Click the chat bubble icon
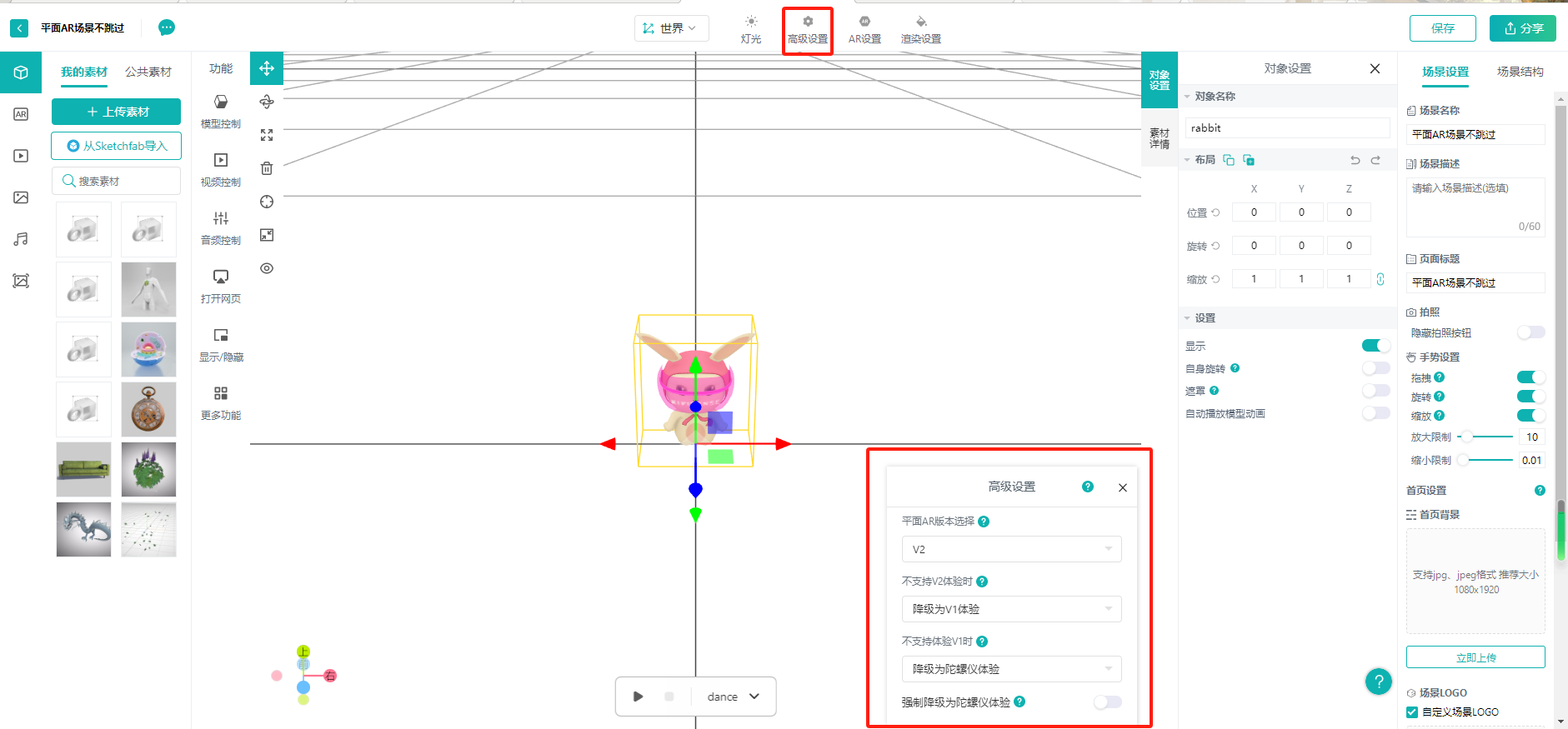The width and height of the screenshot is (1568, 729). tap(167, 27)
